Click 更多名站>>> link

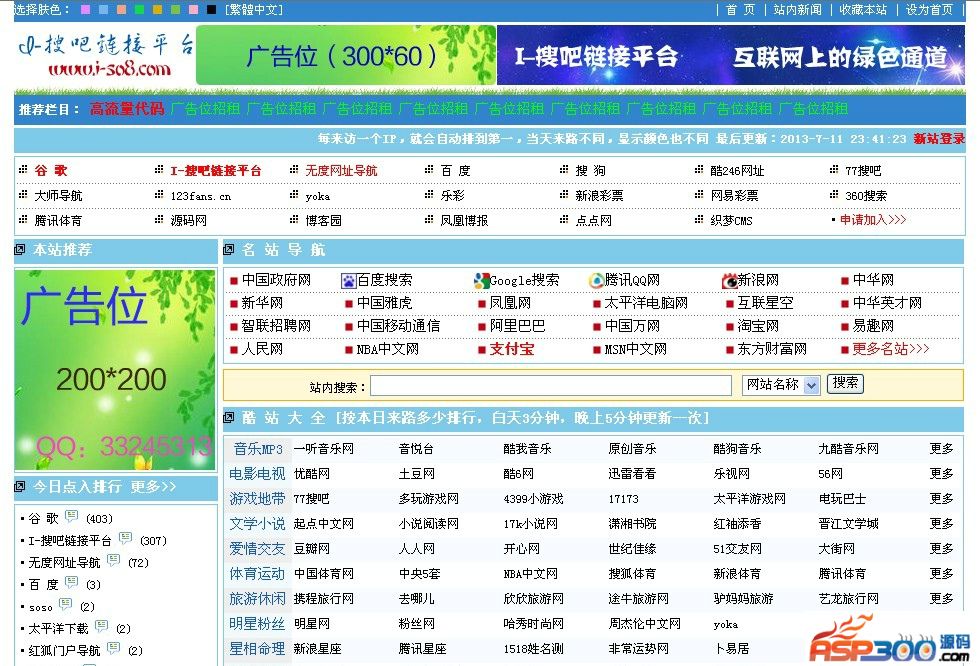(x=891, y=349)
